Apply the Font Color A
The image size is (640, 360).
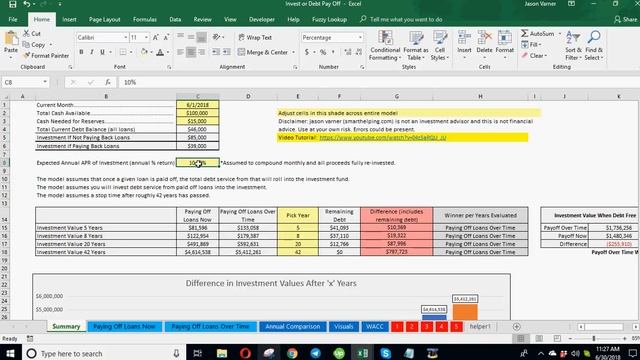point(160,52)
